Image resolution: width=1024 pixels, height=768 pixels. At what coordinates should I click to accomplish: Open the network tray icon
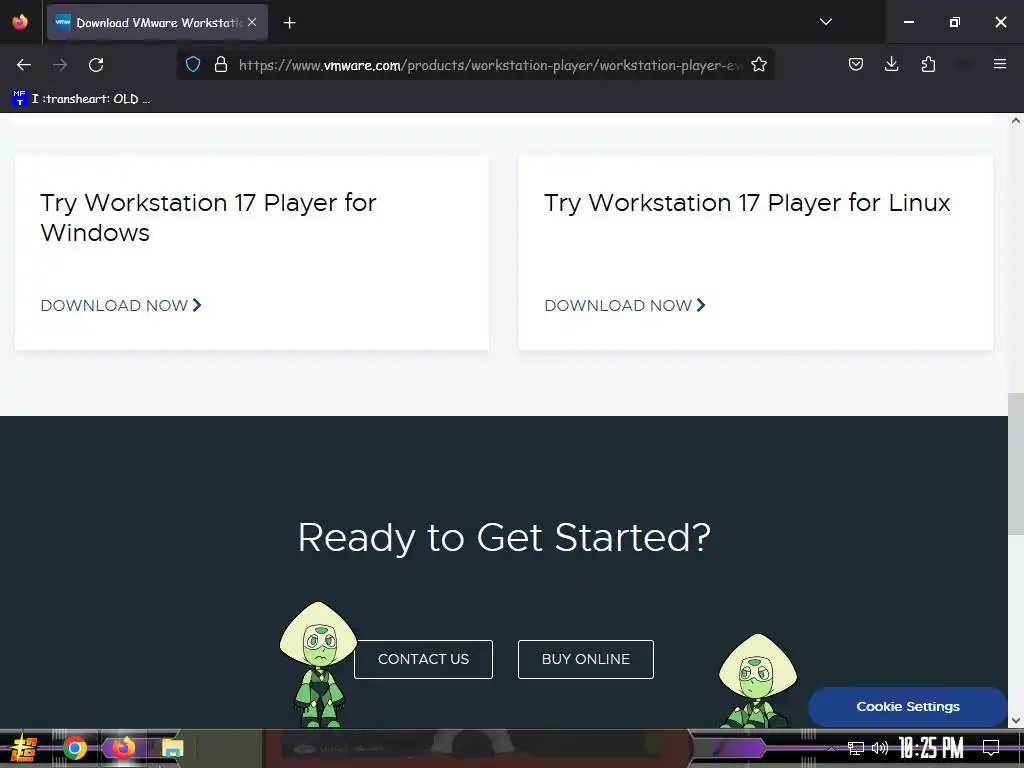point(856,748)
